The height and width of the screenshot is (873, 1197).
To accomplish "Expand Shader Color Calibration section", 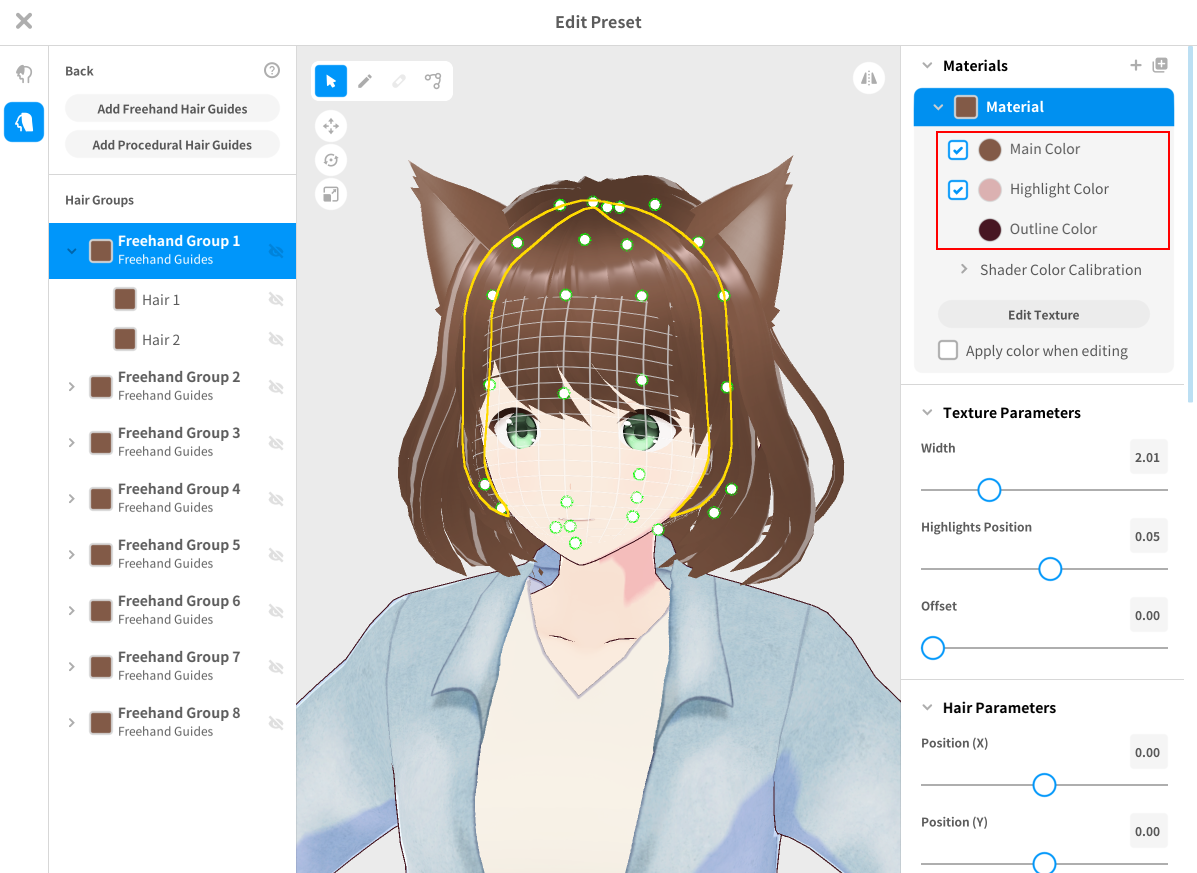I will 964,270.
